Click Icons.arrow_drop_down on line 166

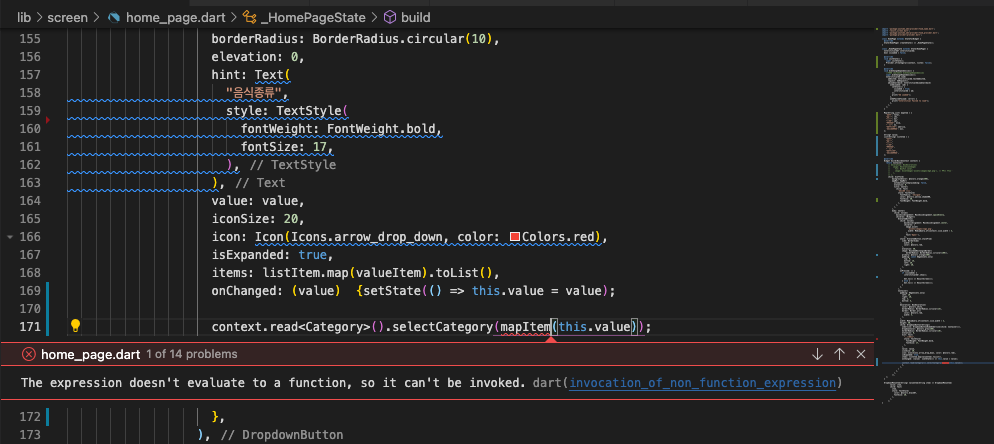366,237
